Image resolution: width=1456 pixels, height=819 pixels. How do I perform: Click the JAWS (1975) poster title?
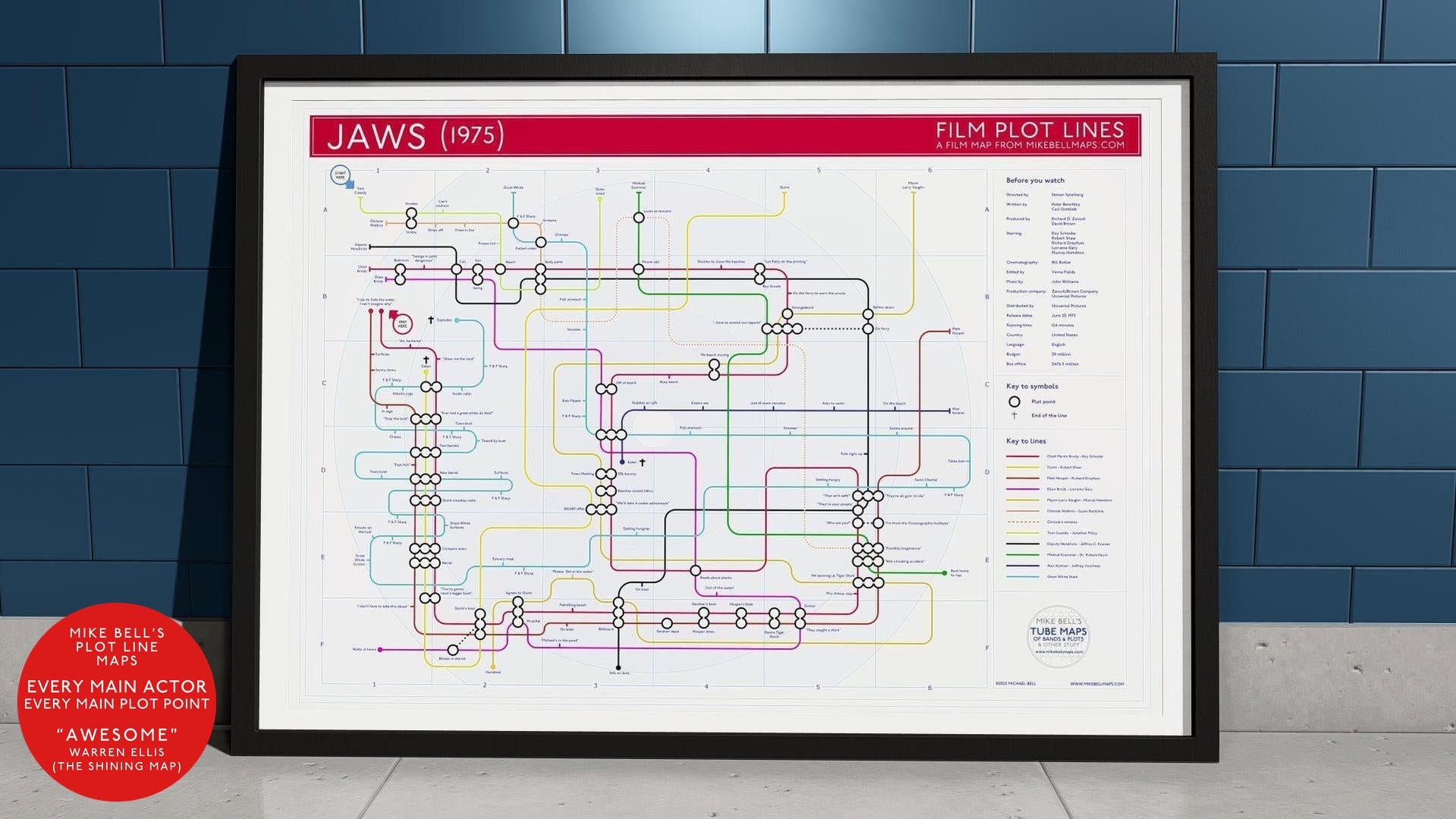tap(415, 136)
